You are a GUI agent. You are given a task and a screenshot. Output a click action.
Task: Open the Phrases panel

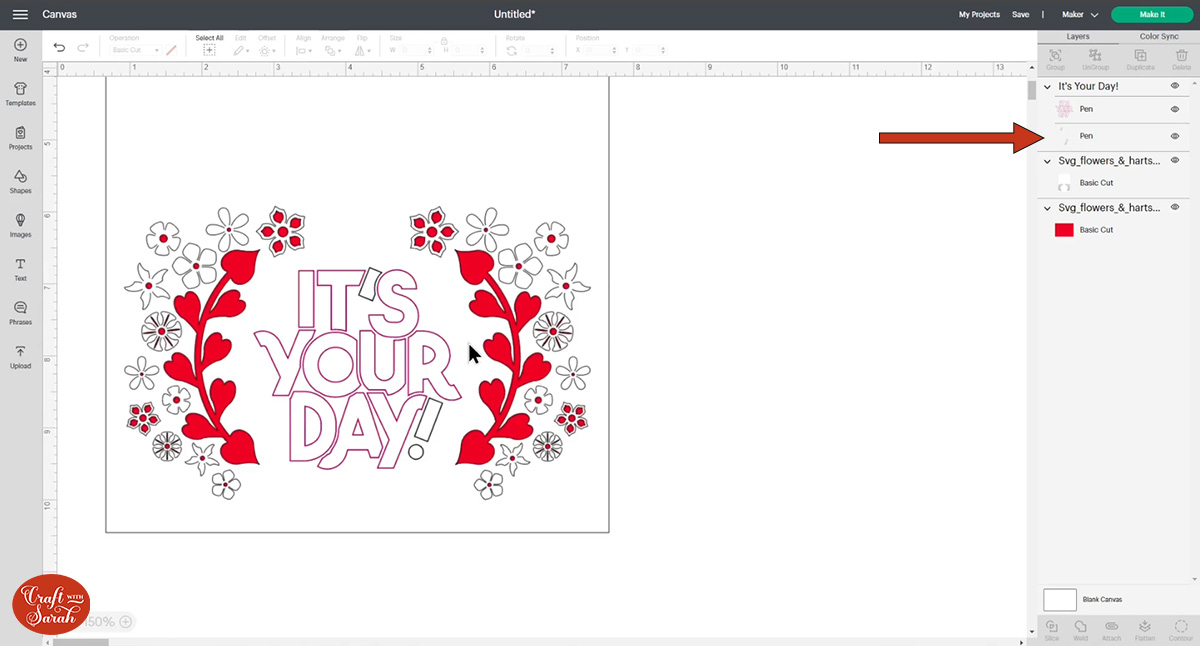20,312
